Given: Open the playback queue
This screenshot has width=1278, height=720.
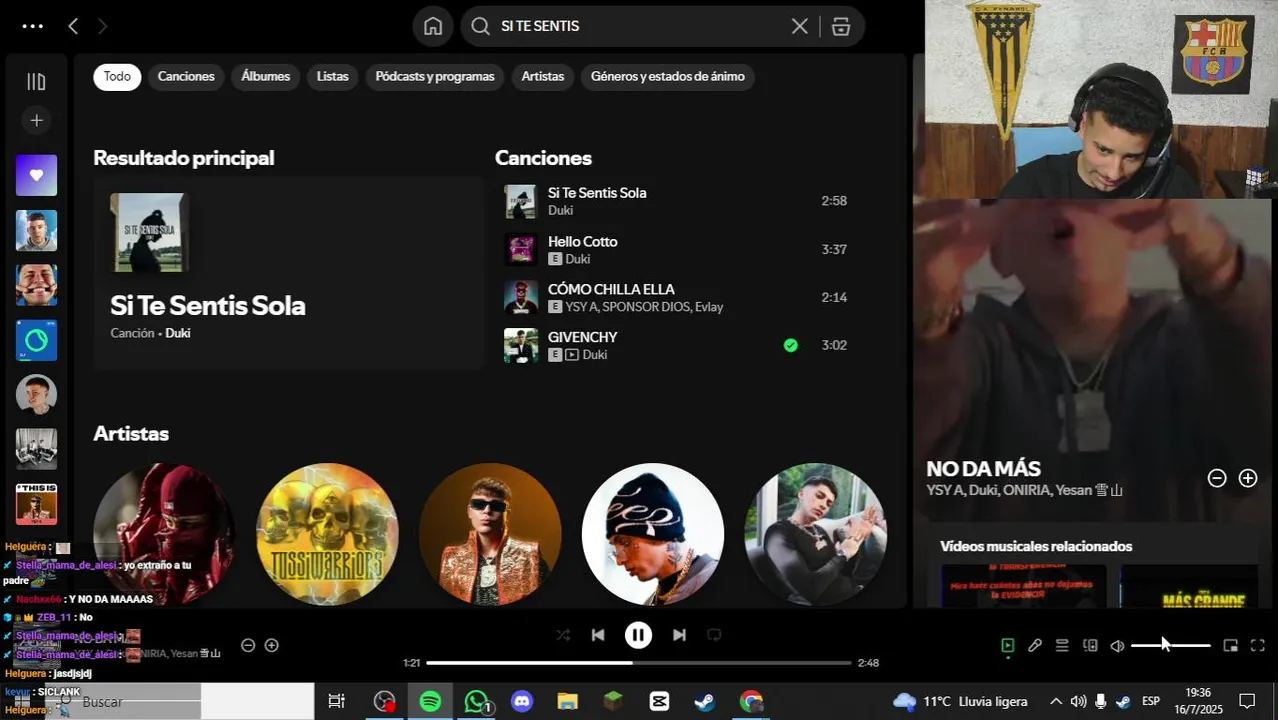Looking at the screenshot, I should (x=1062, y=646).
